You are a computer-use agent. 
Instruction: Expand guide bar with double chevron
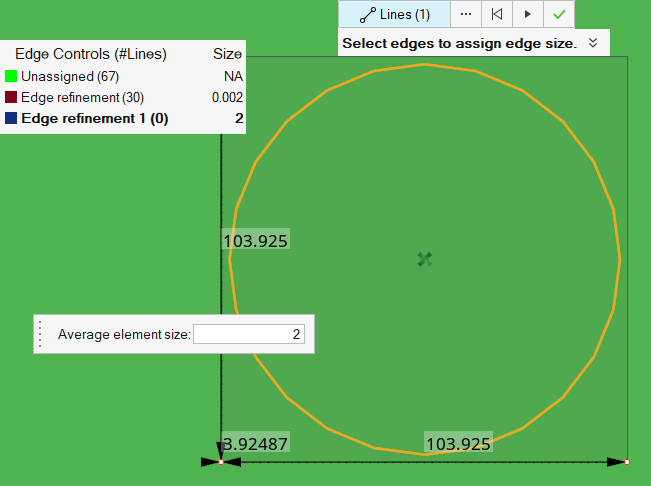pyautogui.click(x=592, y=43)
